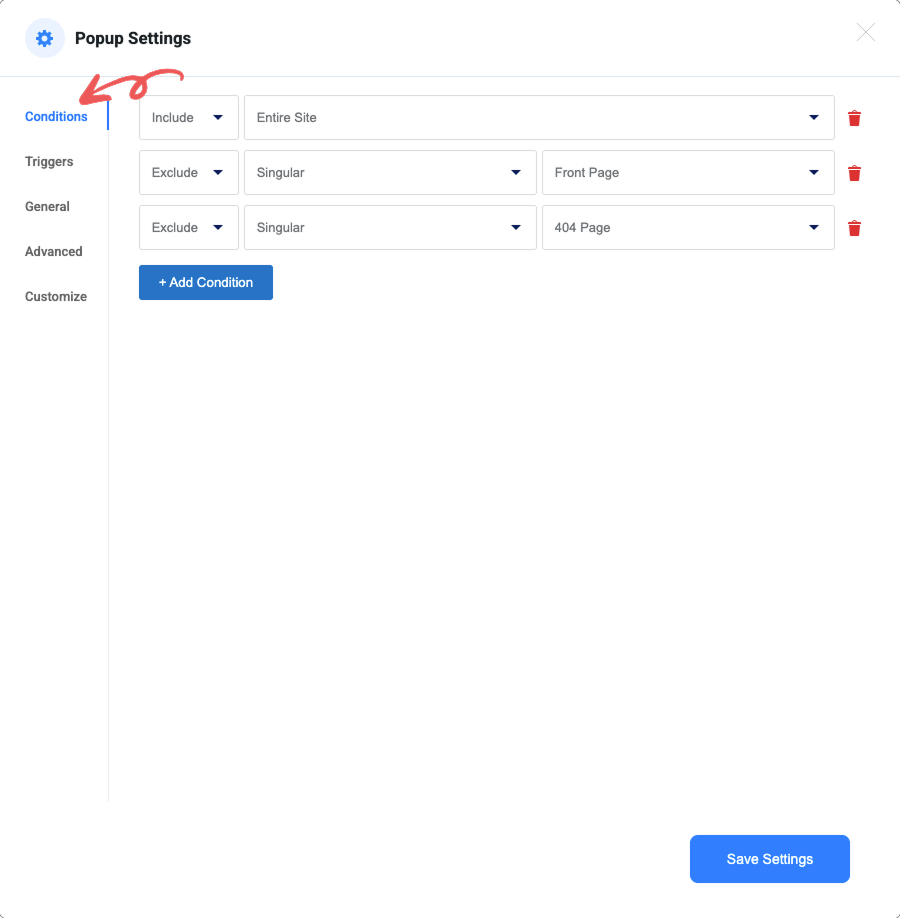Open the Include dropdown in first row

pyautogui.click(x=188, y=118)
